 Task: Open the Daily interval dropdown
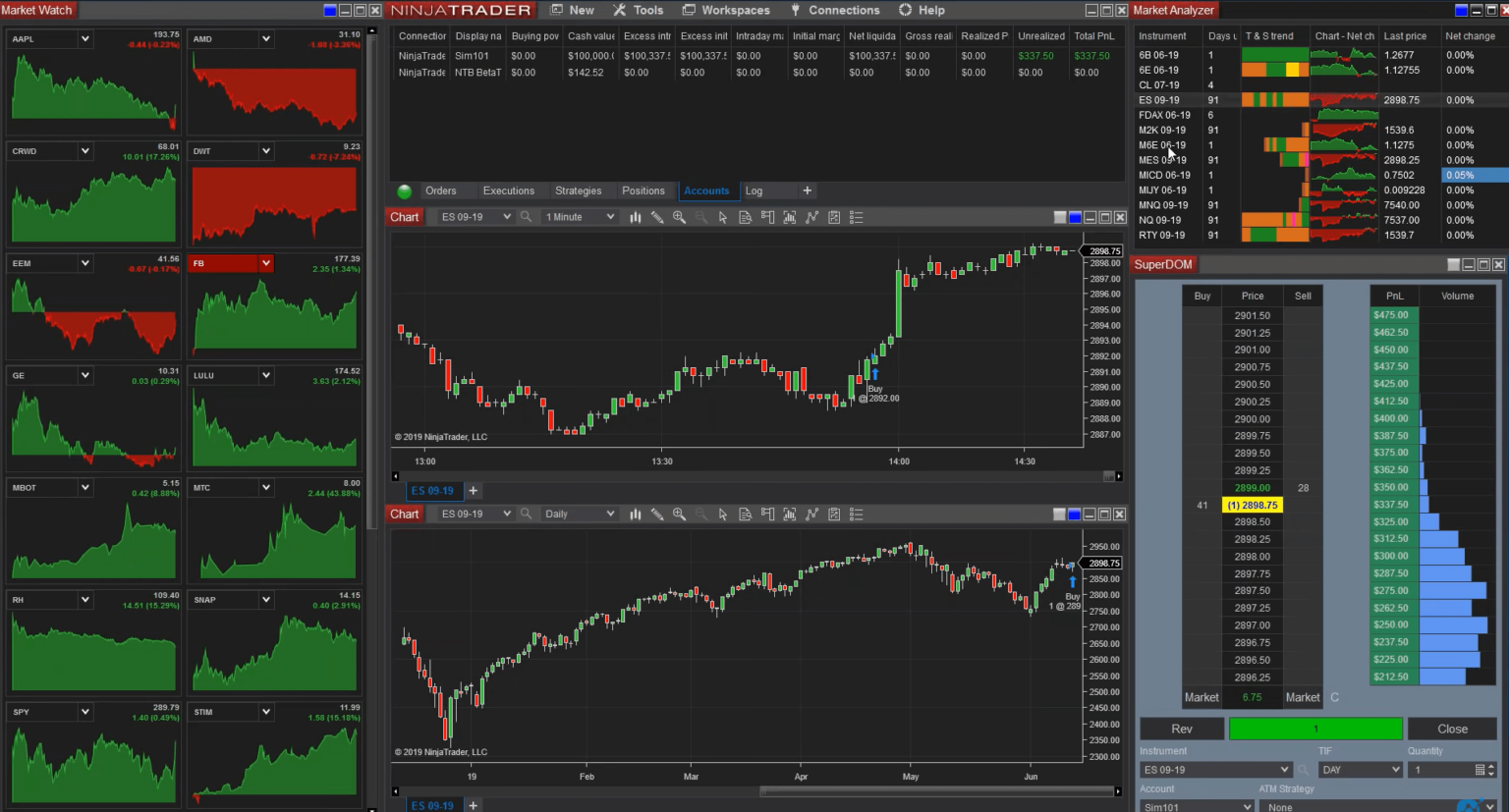pos(580,514)
